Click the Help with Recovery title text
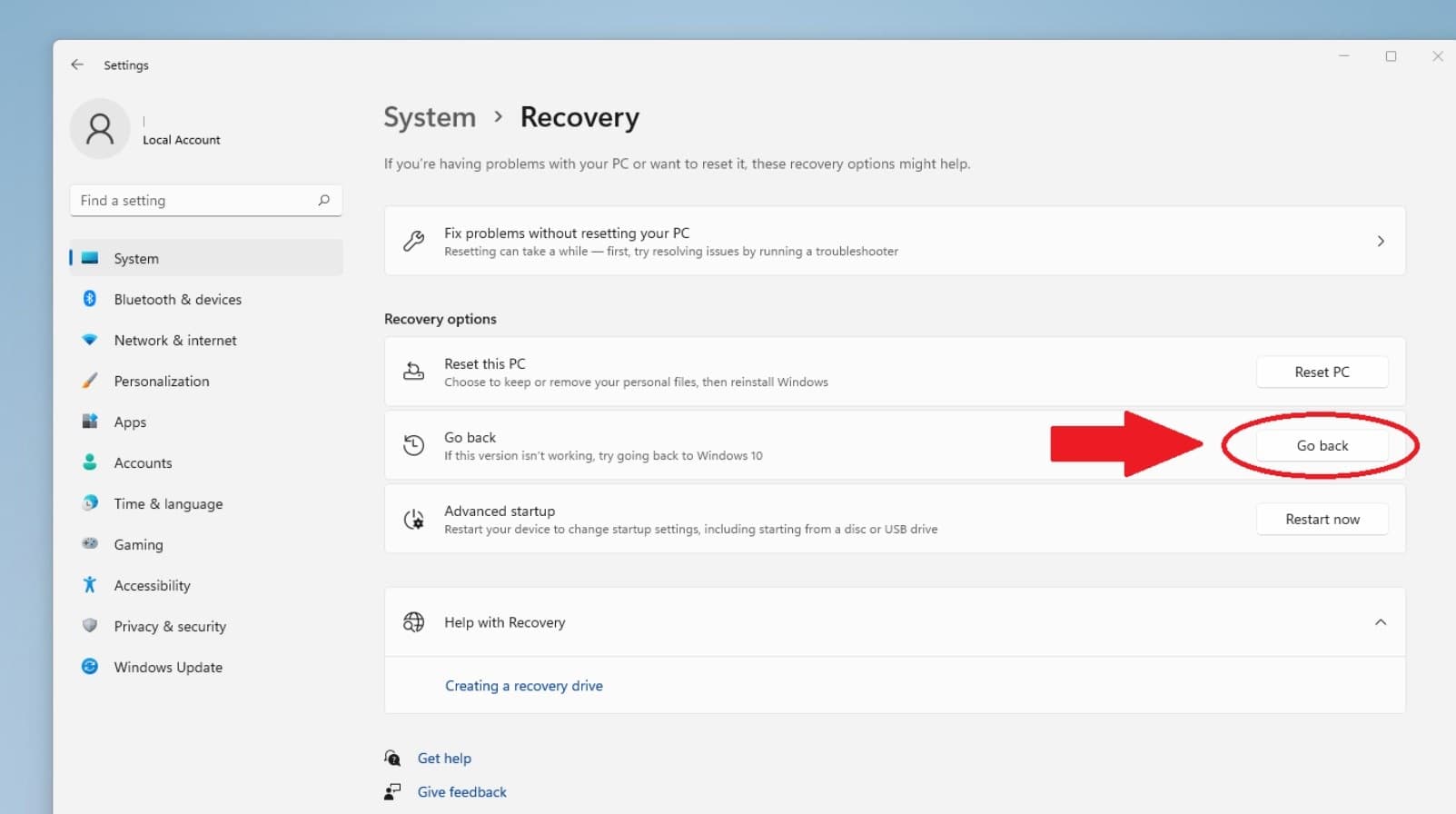Screen dimensions: 1456x814 [504, 622]
